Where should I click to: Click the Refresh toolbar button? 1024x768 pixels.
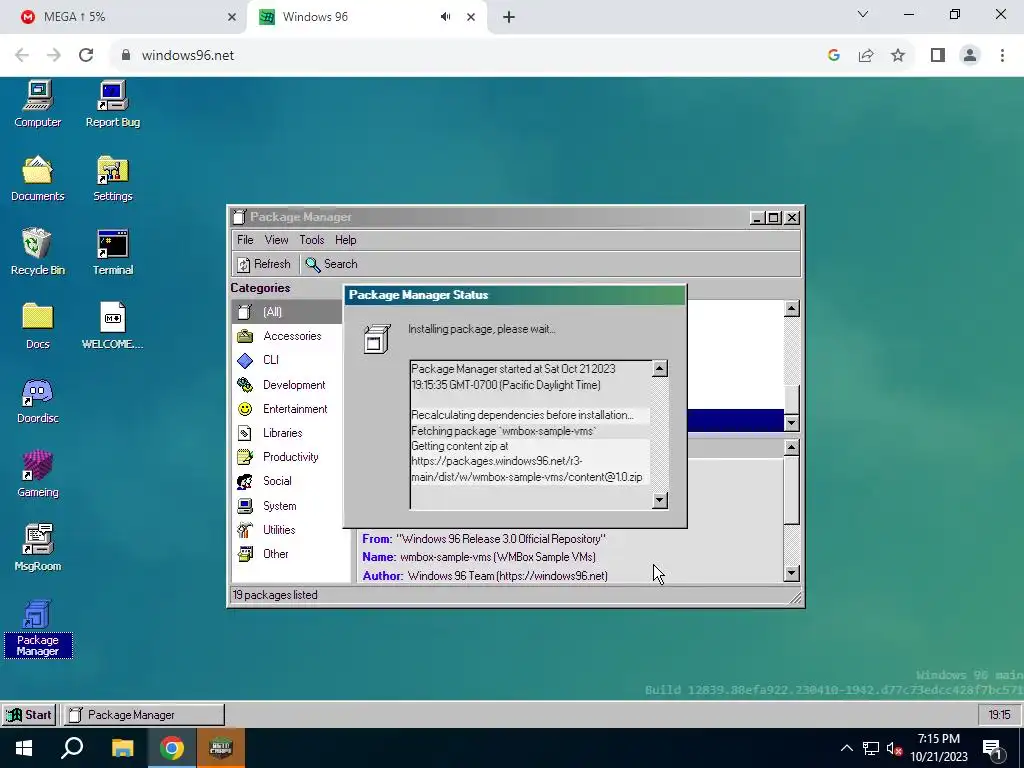(x=264, y=264)
